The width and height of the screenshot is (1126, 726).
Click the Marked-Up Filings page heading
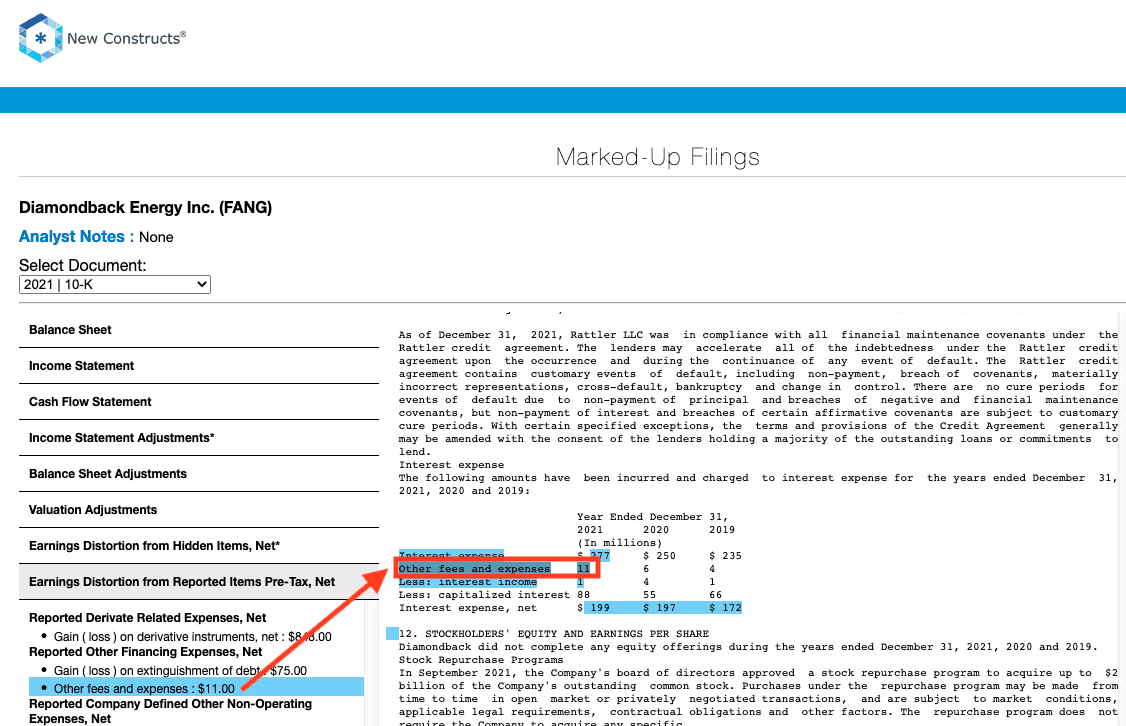tap(658, 157)
